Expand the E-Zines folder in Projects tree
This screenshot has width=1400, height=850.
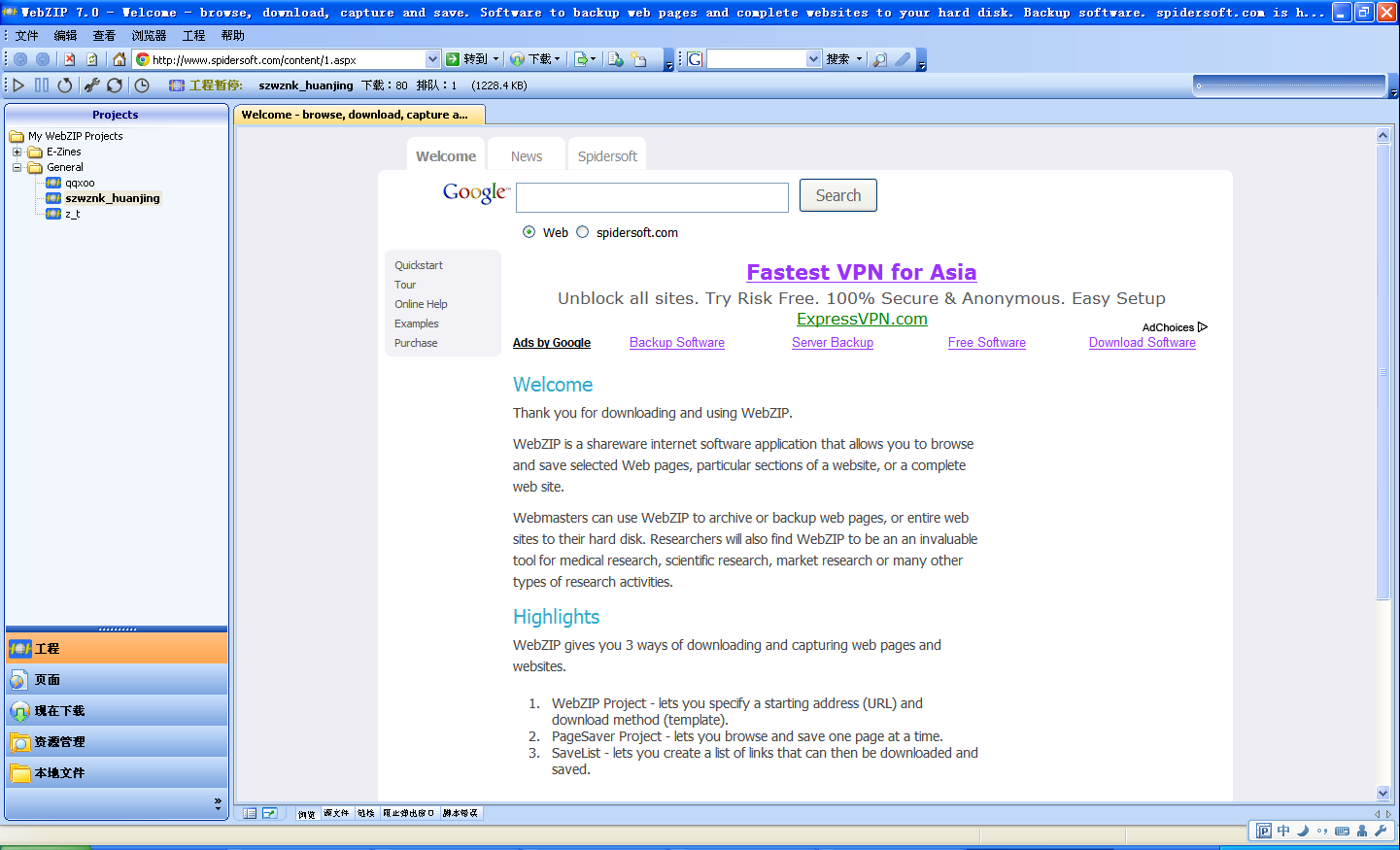[x=17, y=152]
